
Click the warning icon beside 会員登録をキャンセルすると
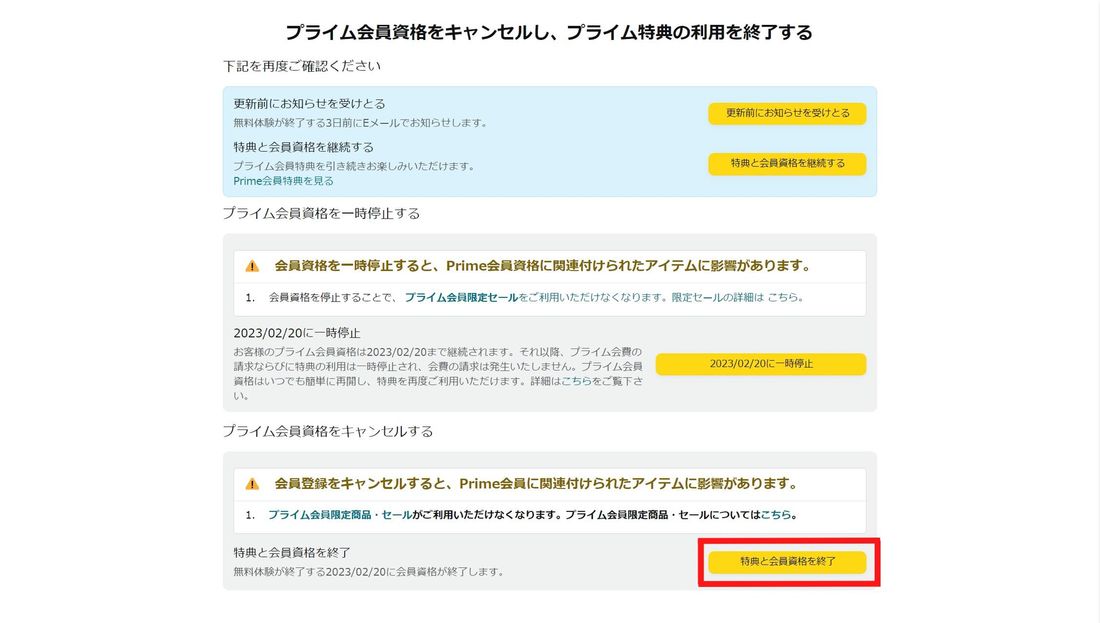tap(252, 484)
